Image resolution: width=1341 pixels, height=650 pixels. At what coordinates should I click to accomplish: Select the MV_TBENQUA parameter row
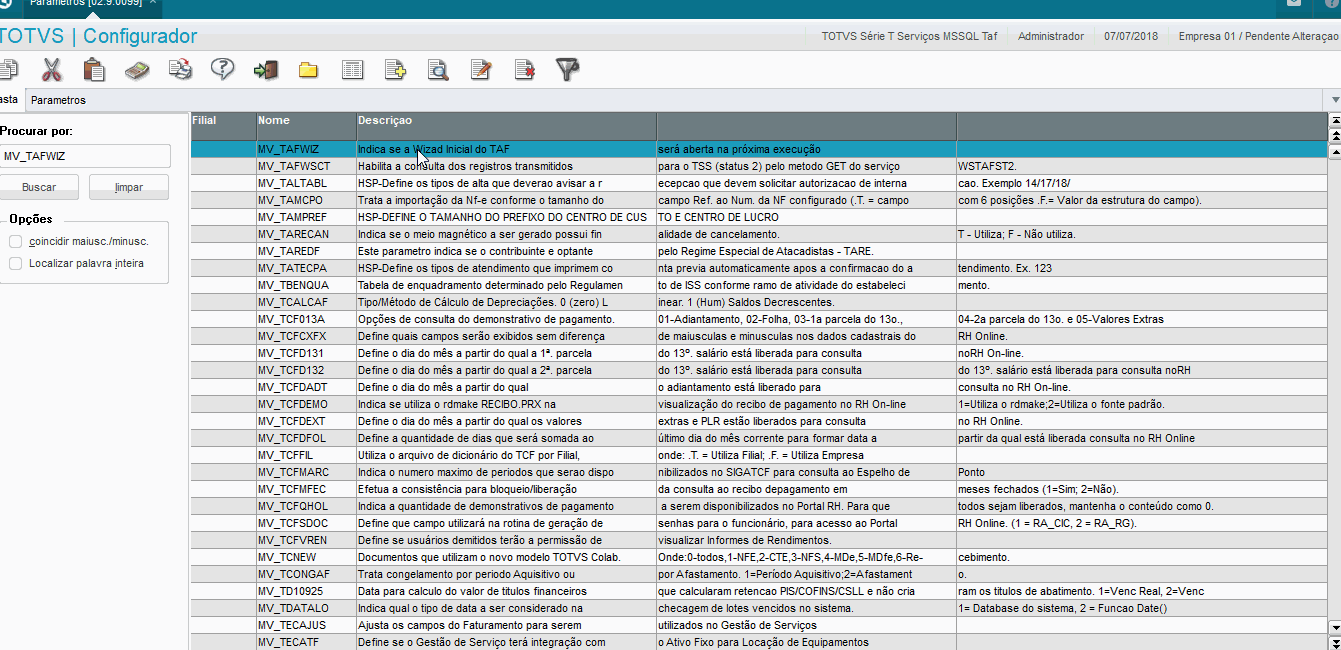pos(758,285)
